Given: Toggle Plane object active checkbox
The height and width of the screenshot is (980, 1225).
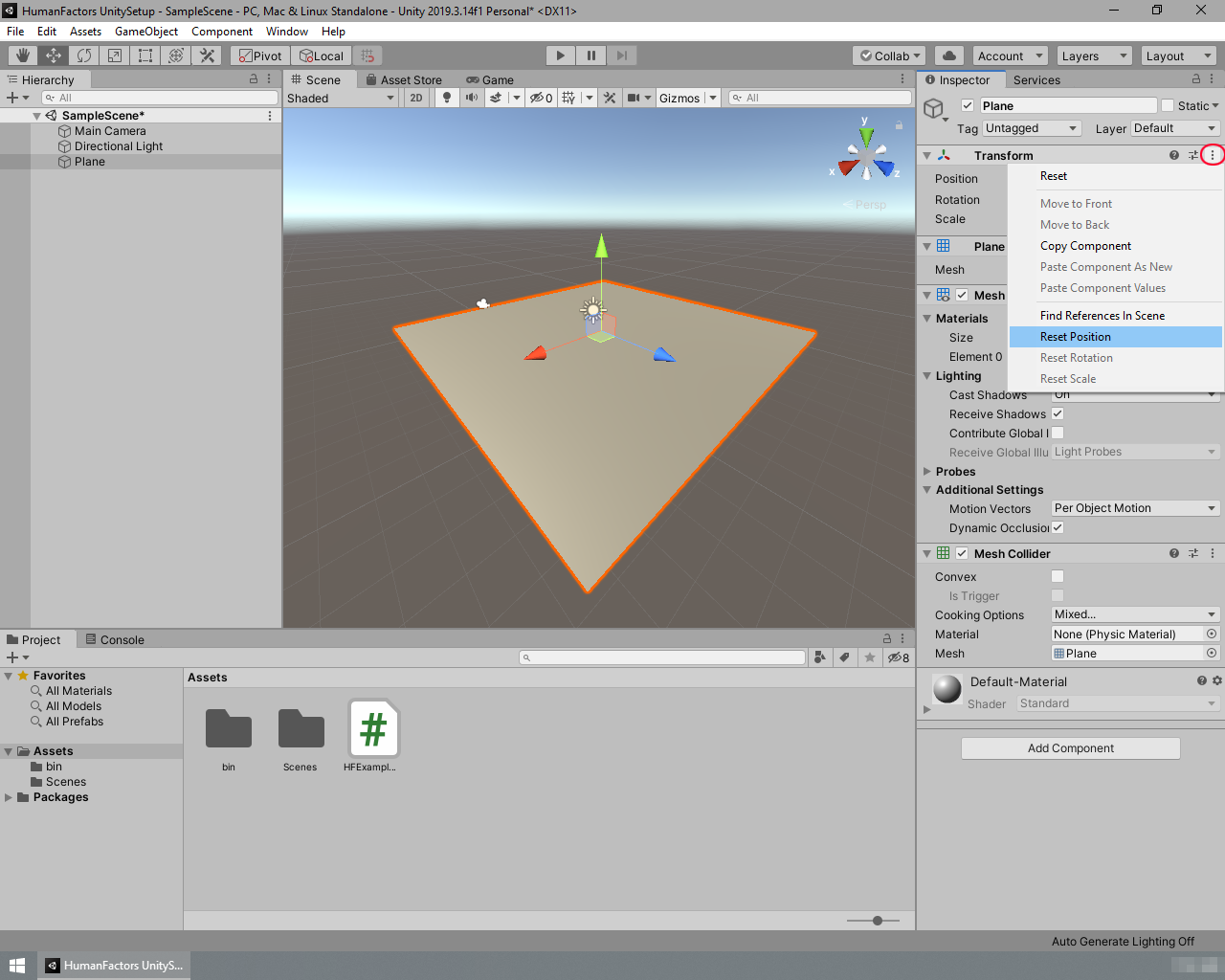Looking at the screenshot, I should coord(968,105).
